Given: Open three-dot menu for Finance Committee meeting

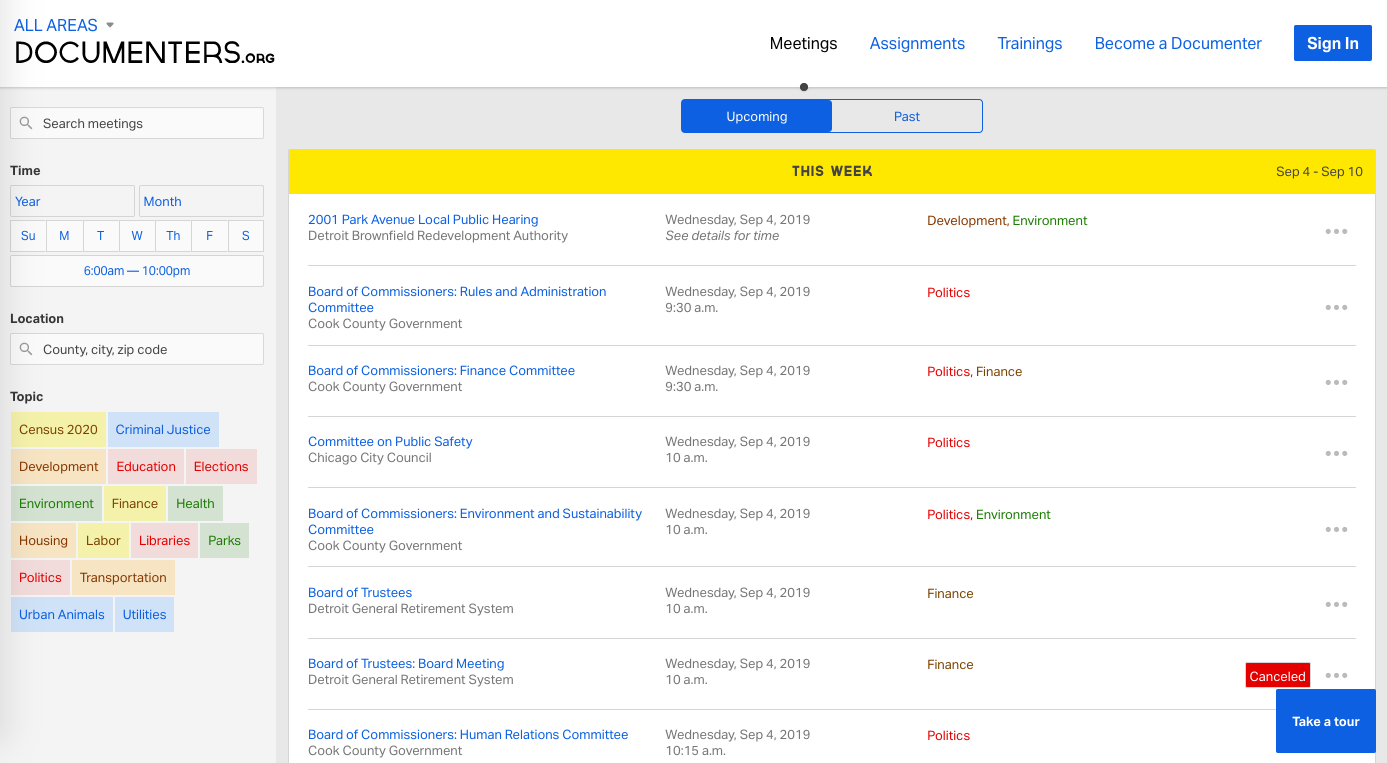Looking at the screenshot, I should (1336, 382).
